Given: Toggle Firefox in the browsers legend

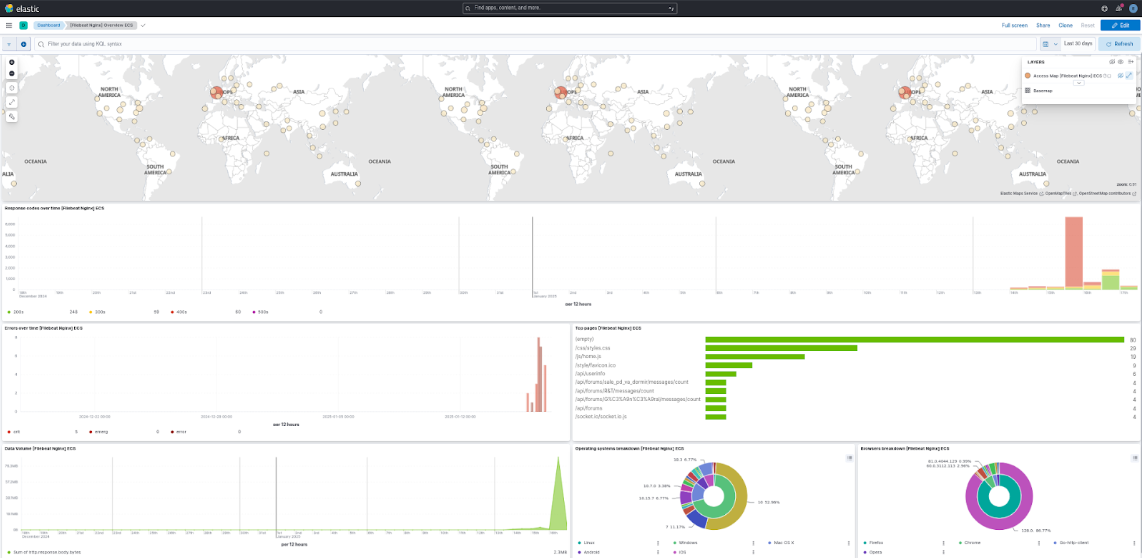Looking at the screenshot, I should coord(875,542).
